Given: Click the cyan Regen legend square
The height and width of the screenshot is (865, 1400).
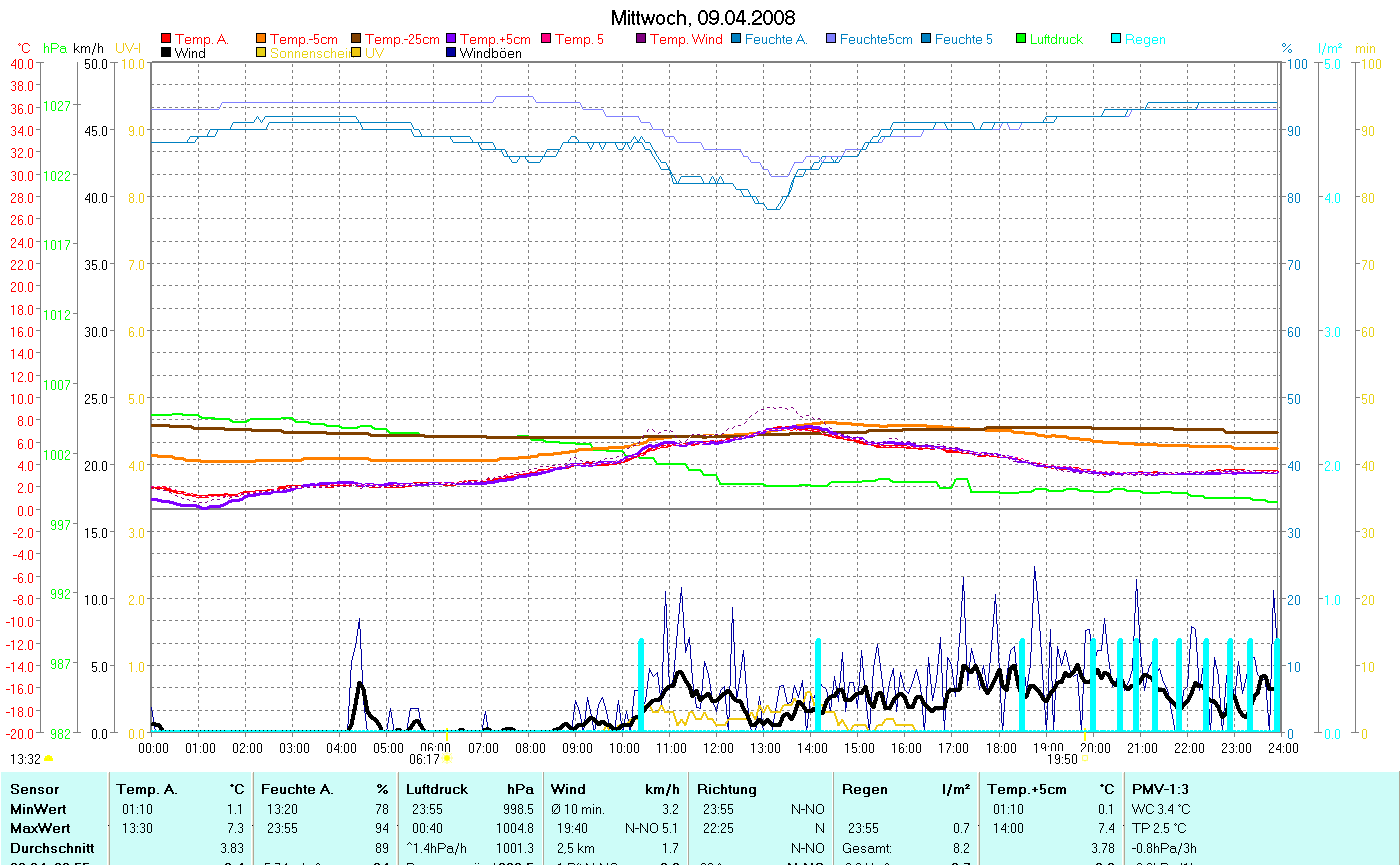Looking at the screenshot, I should point(1117,40).
